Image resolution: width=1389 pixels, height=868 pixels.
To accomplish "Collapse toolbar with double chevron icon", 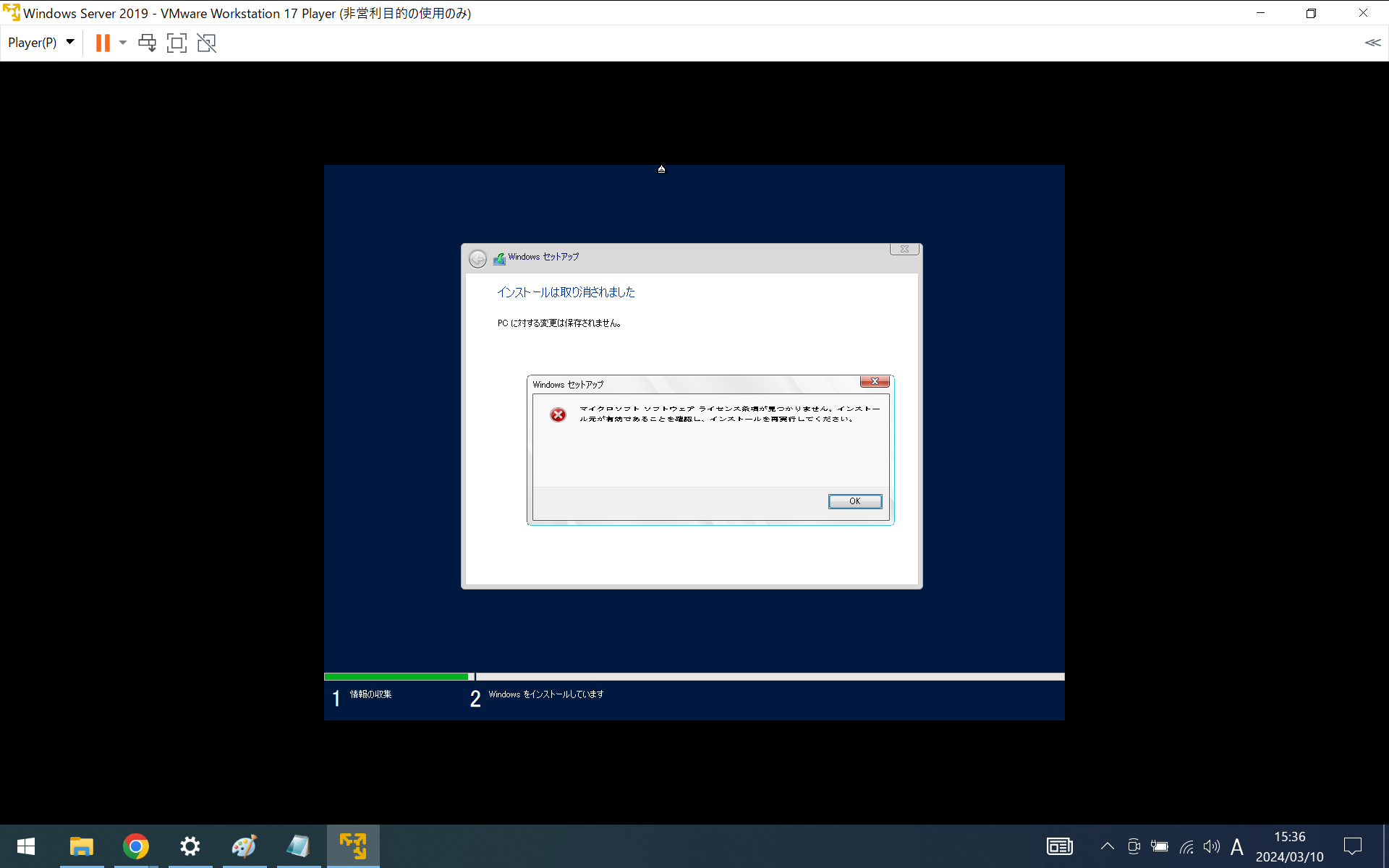I will (x=1372, y=43).
